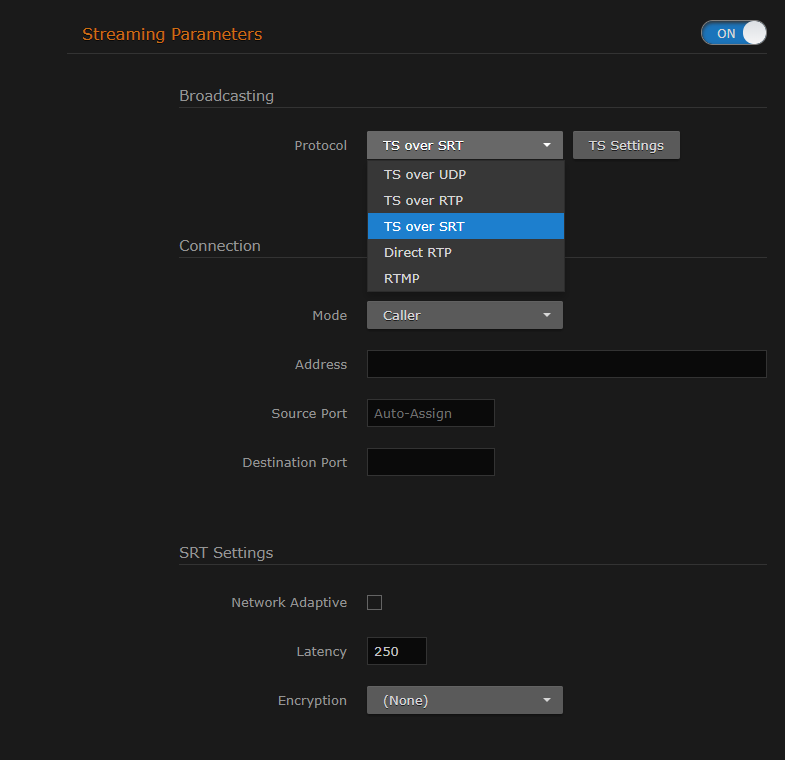Click the SRT Settings section heading
The image size is (785, 760).
click(x=226, y=552)
